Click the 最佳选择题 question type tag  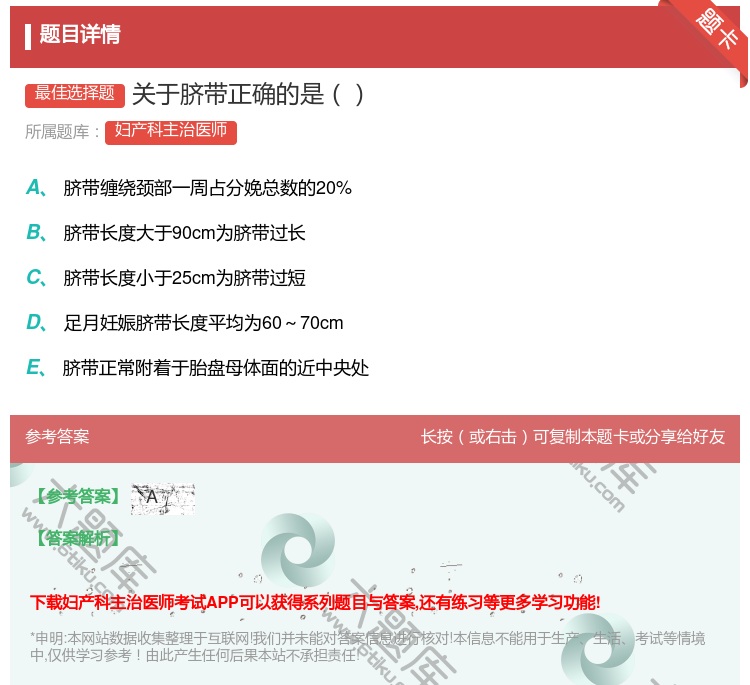(x=75, y=94)
